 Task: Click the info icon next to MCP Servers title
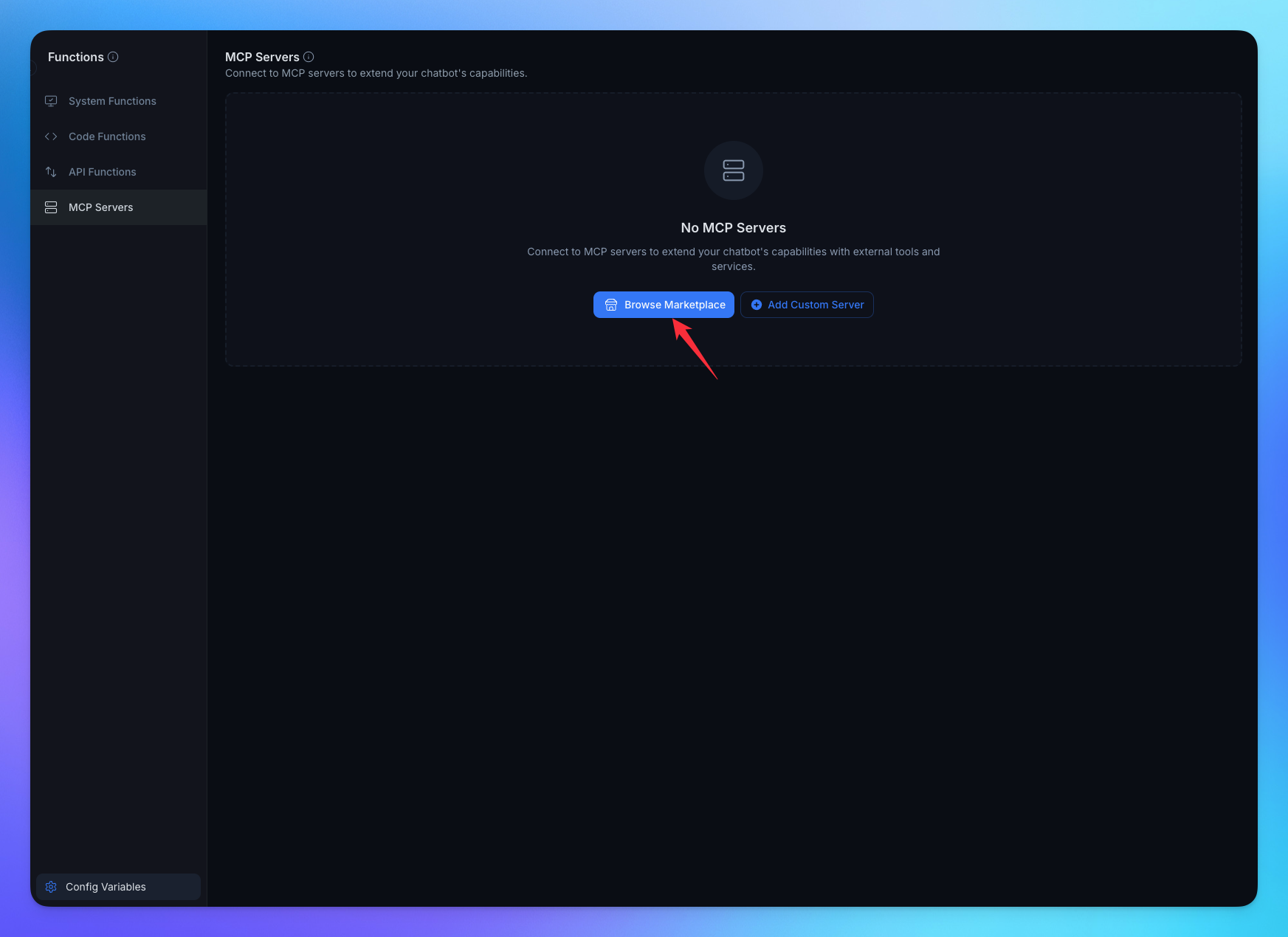pyautogui.click(x=309, y=57)
